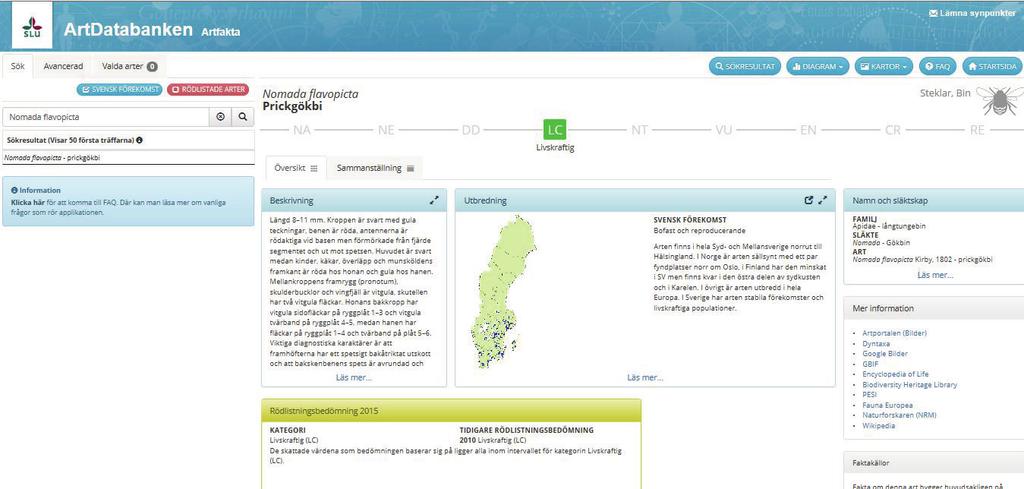
Task: Click the EN red list category
Action: tap(808, 130)
